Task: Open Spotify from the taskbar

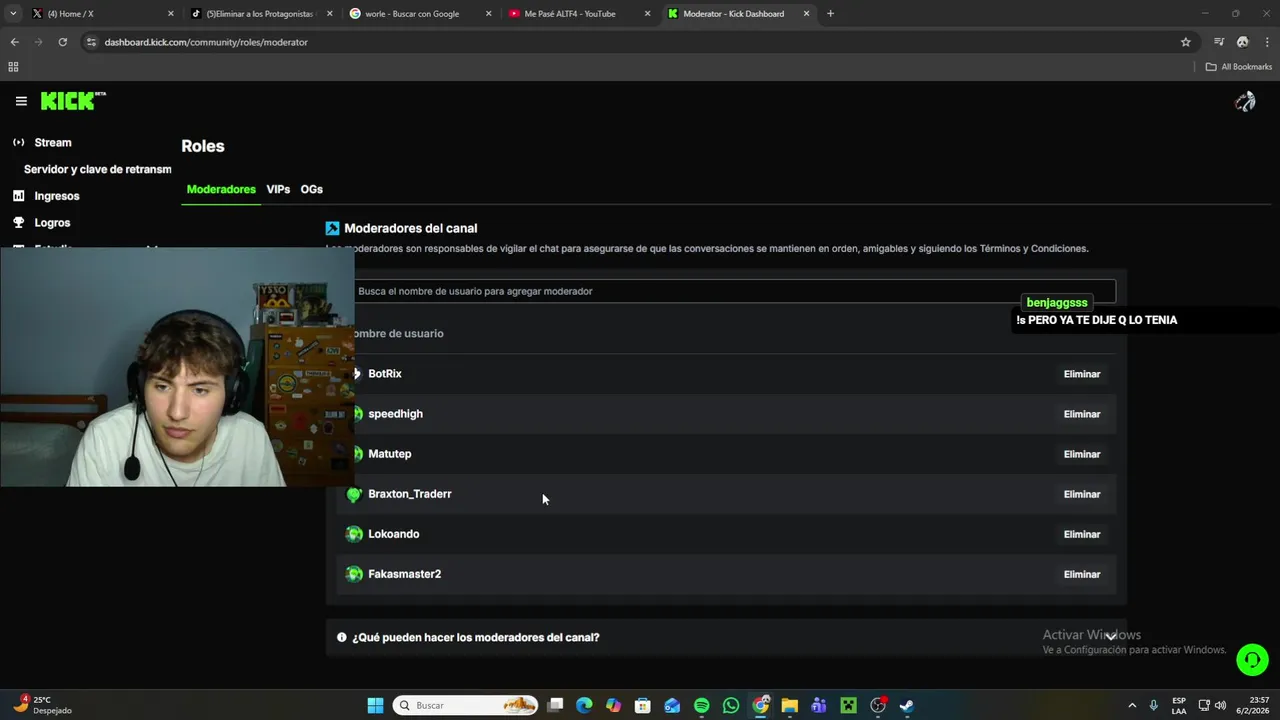Action: tap(702, 705)
